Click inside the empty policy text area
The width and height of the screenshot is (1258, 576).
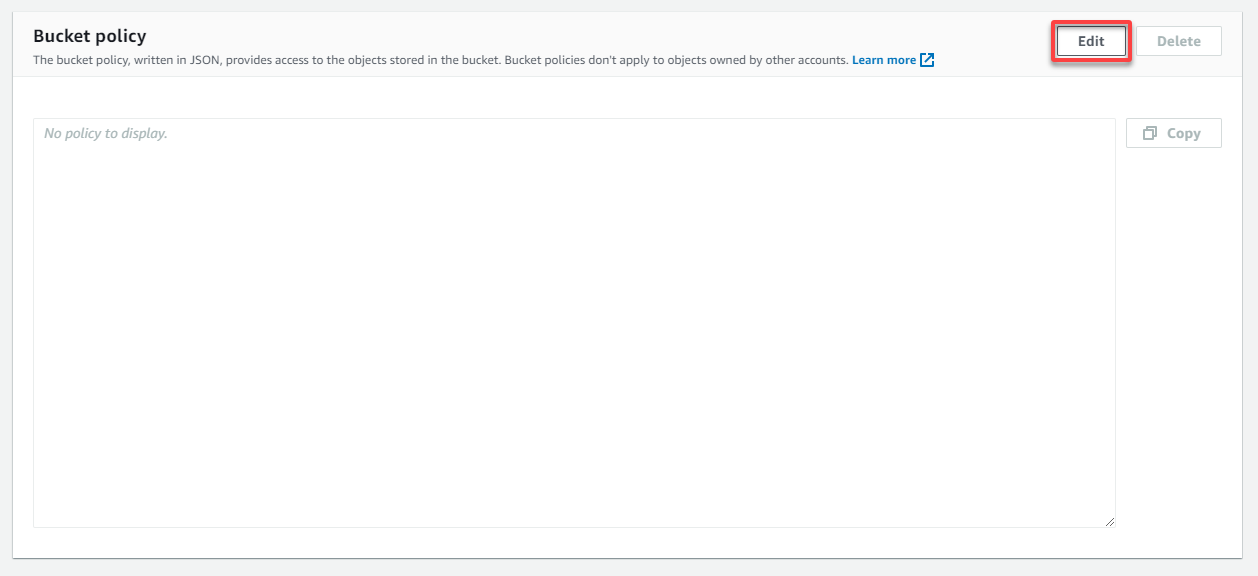click(x=574, y=322)
